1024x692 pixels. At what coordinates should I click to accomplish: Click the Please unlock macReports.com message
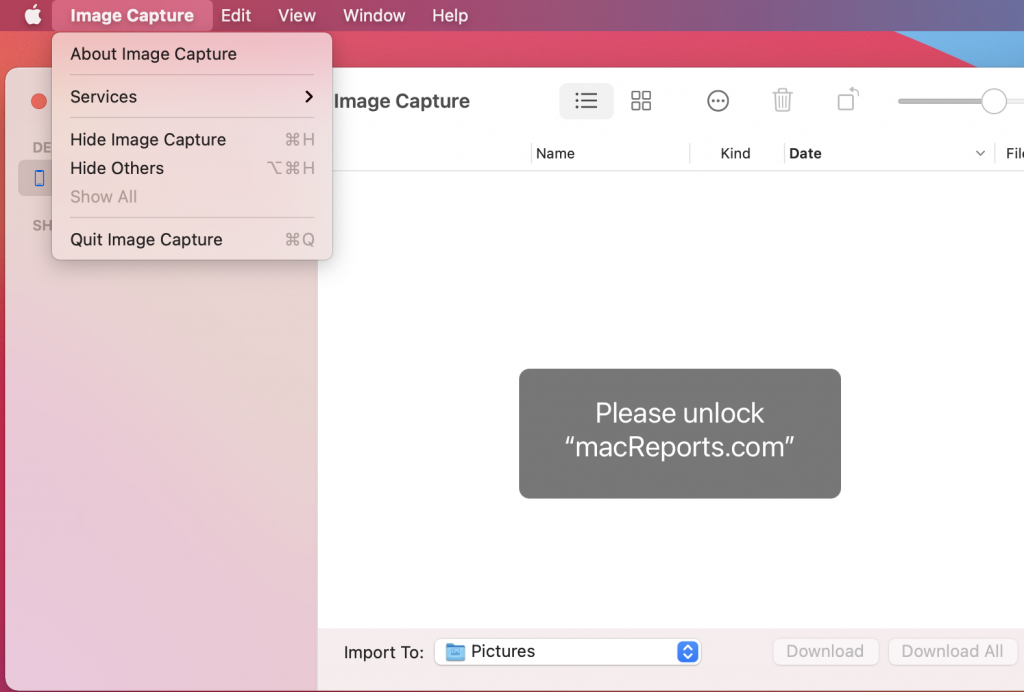point(679,433)
